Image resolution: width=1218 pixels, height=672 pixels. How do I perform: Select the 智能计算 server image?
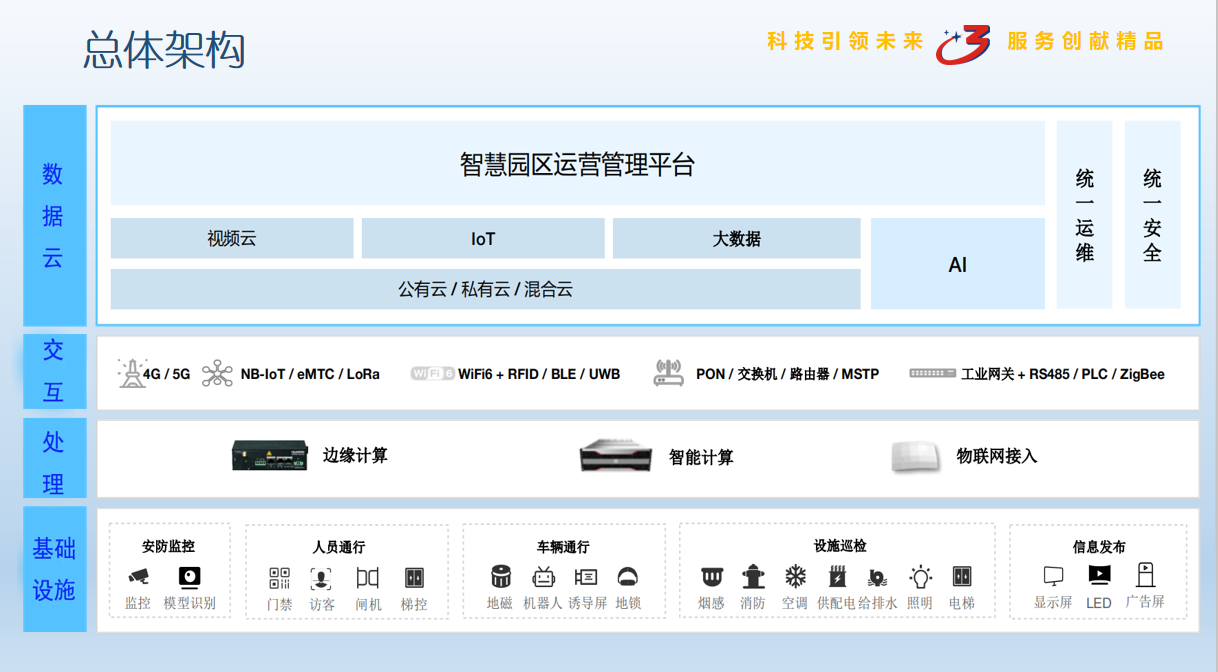616,457
